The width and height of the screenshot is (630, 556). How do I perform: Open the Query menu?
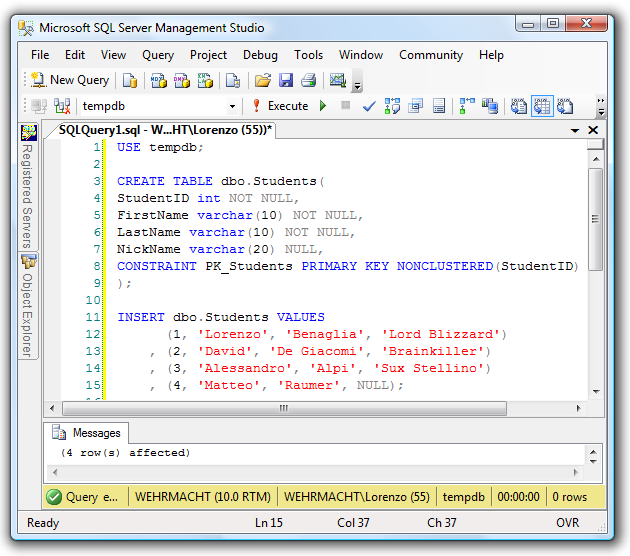[x=158, y=55]
